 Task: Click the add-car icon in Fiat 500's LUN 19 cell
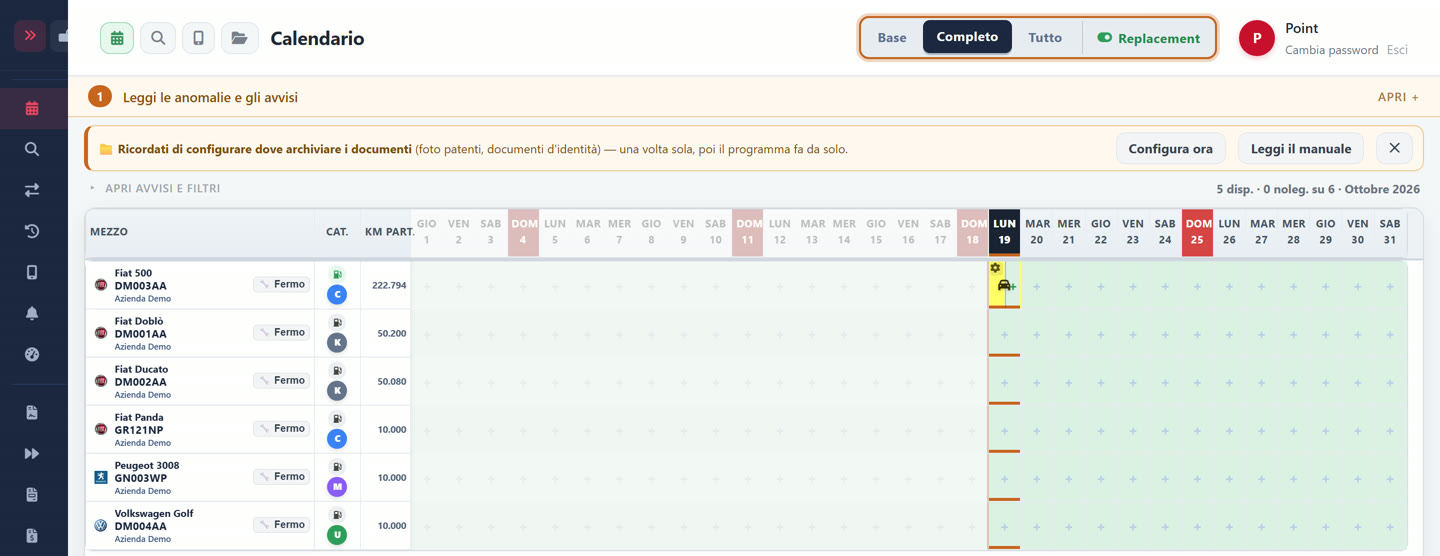tap(1006, 286)
